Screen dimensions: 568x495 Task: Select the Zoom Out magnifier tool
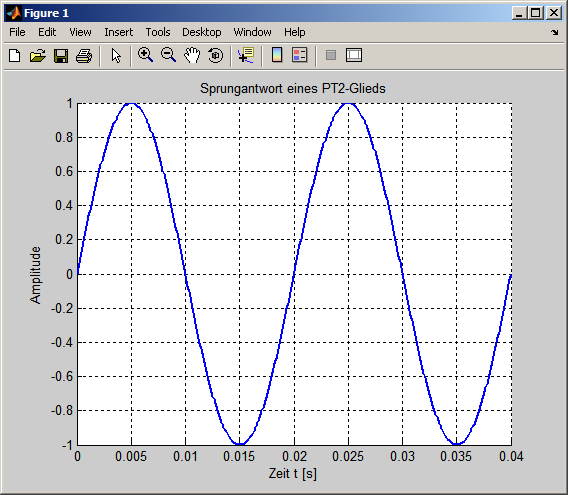(x=168, y=55)
